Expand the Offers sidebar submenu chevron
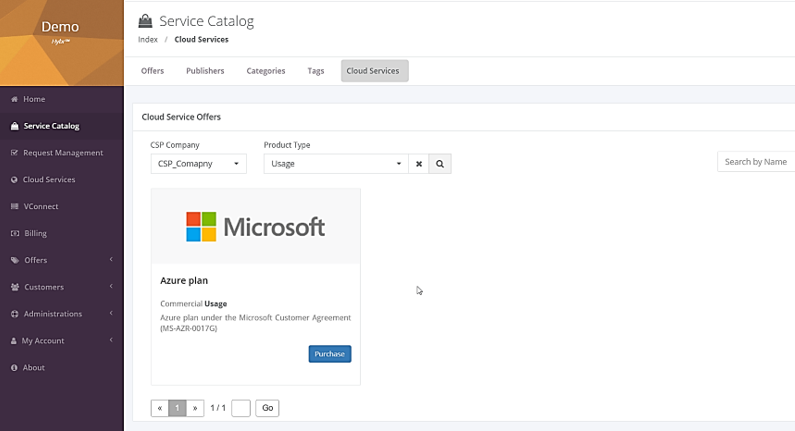Viewport: 795px width, 431px height. [111, 260]
